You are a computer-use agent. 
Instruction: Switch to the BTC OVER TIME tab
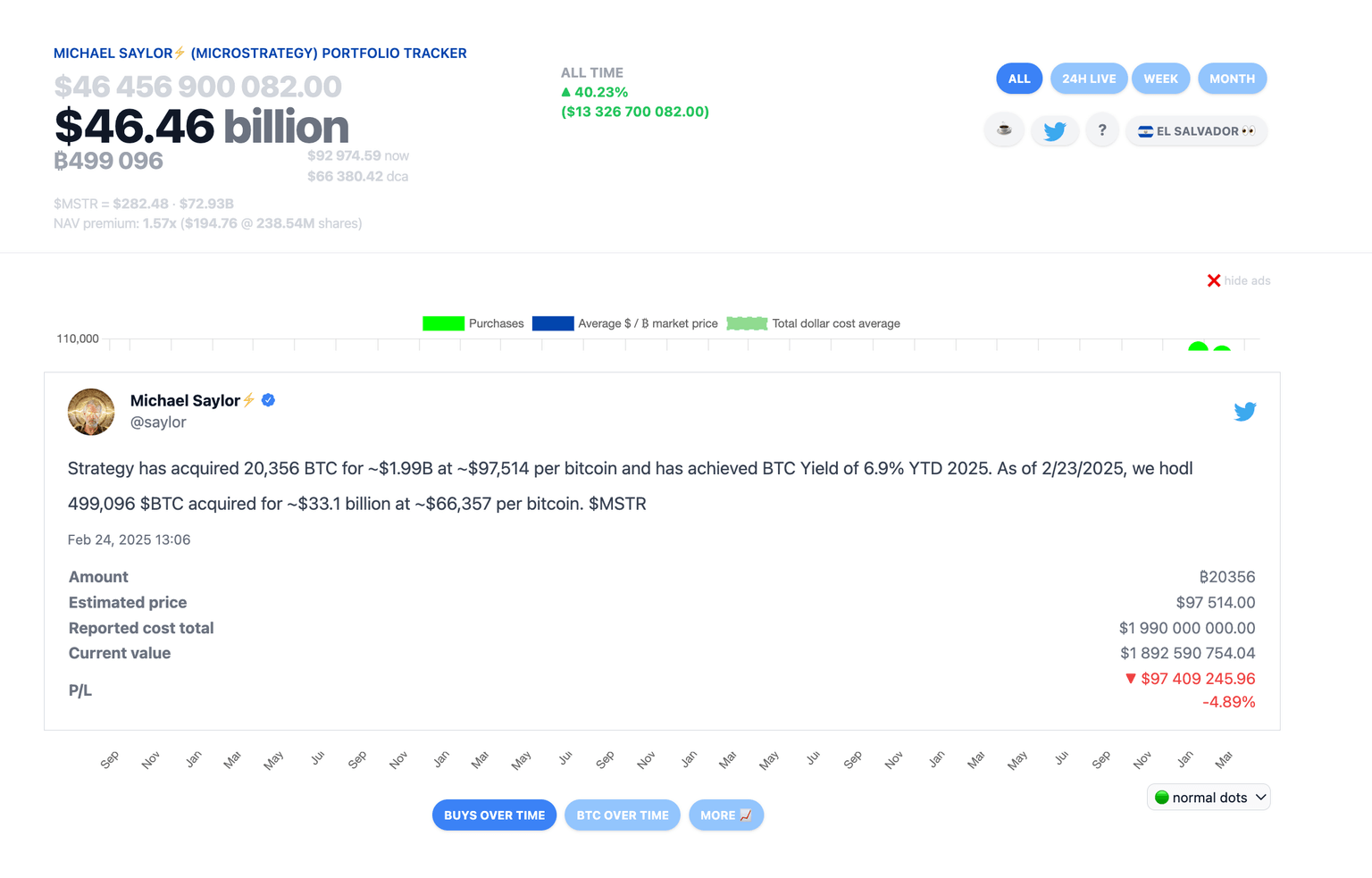coord(623,815)
